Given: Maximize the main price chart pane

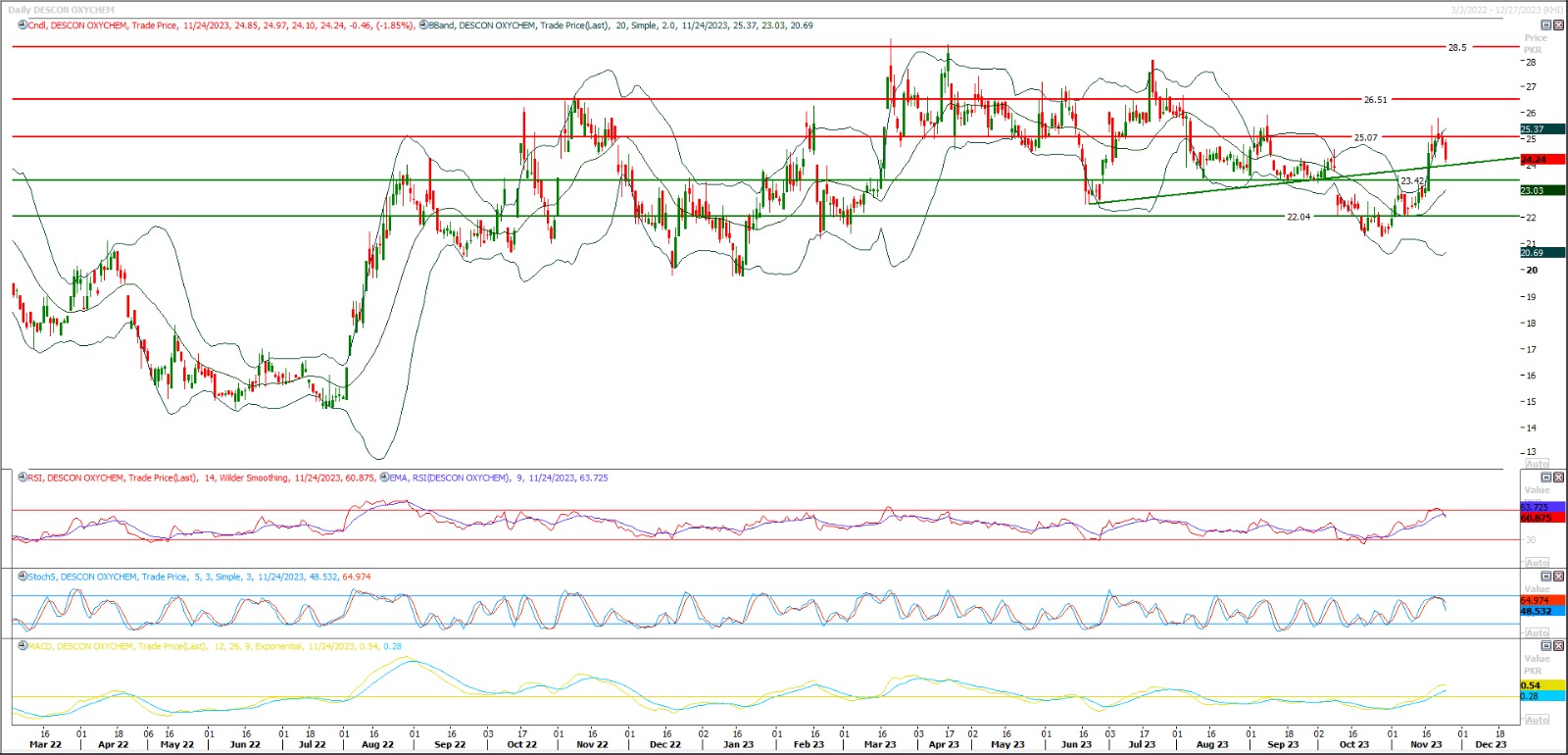Looking at the screenshot, I should pyautogui.click(x=1546, y=25).
